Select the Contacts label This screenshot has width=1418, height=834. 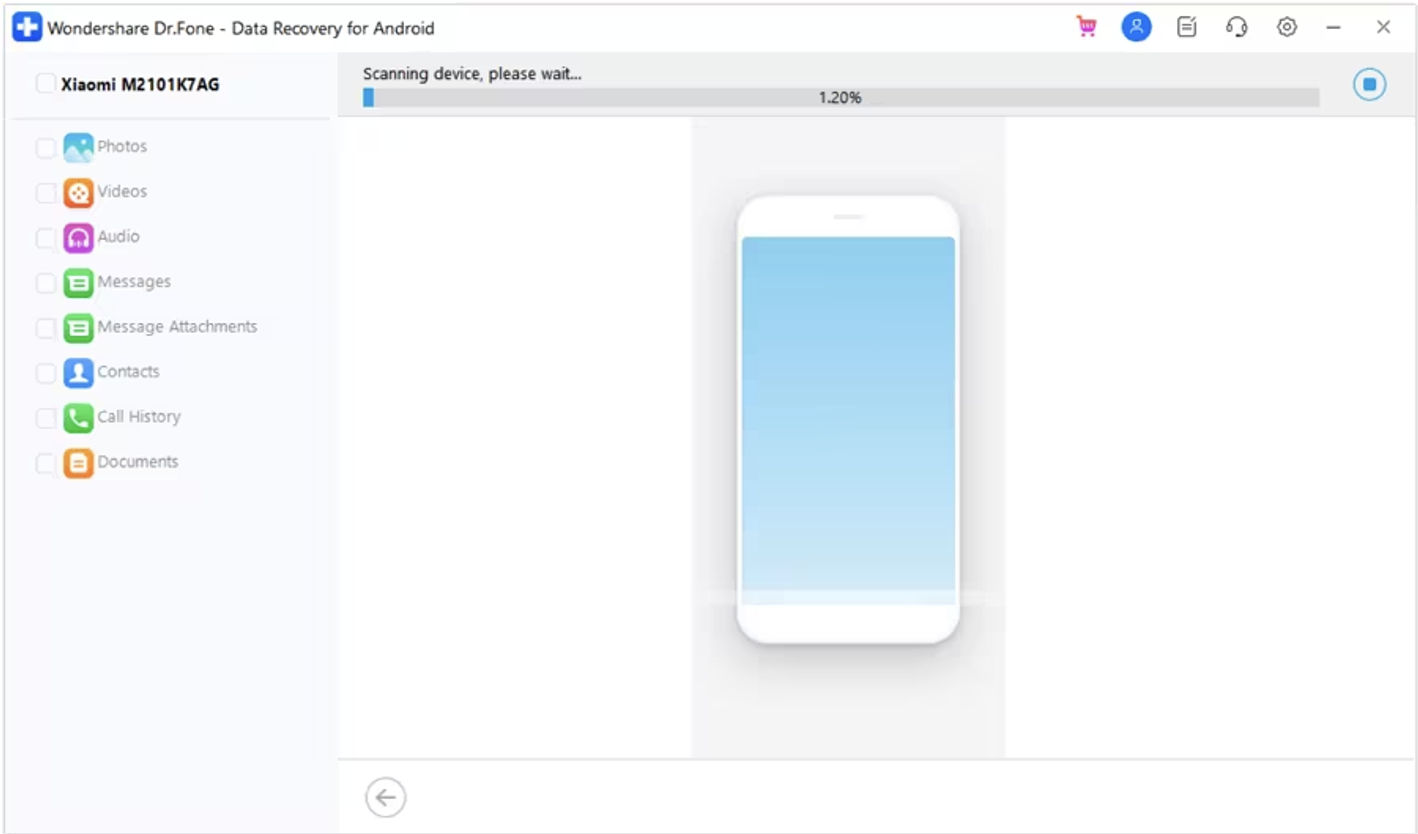pos(128,371)
